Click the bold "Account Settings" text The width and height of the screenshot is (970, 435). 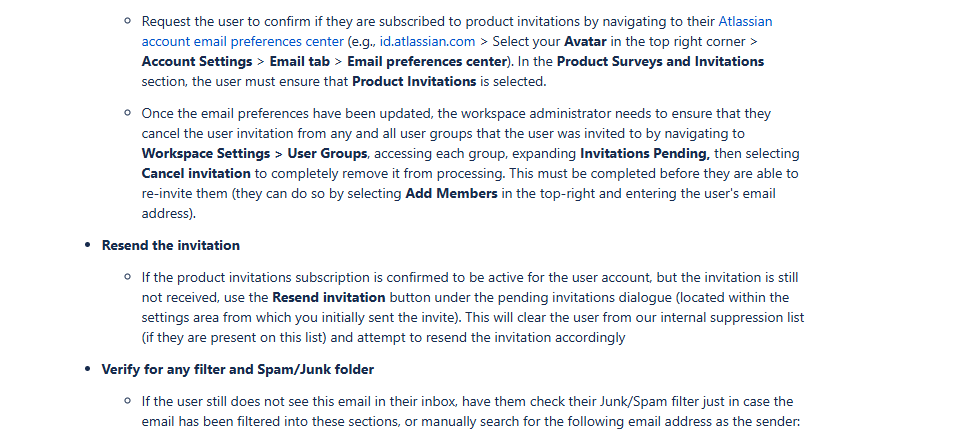(x=197, y=62)
